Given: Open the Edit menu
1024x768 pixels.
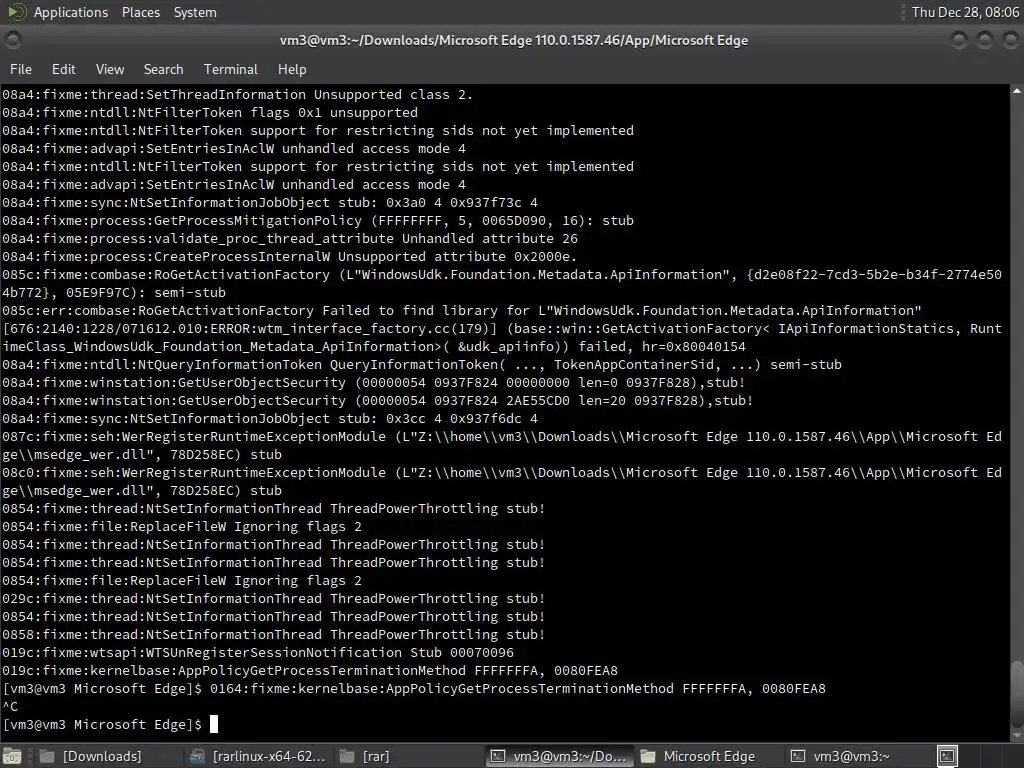Looking at the screenshot, I should 63,69.
